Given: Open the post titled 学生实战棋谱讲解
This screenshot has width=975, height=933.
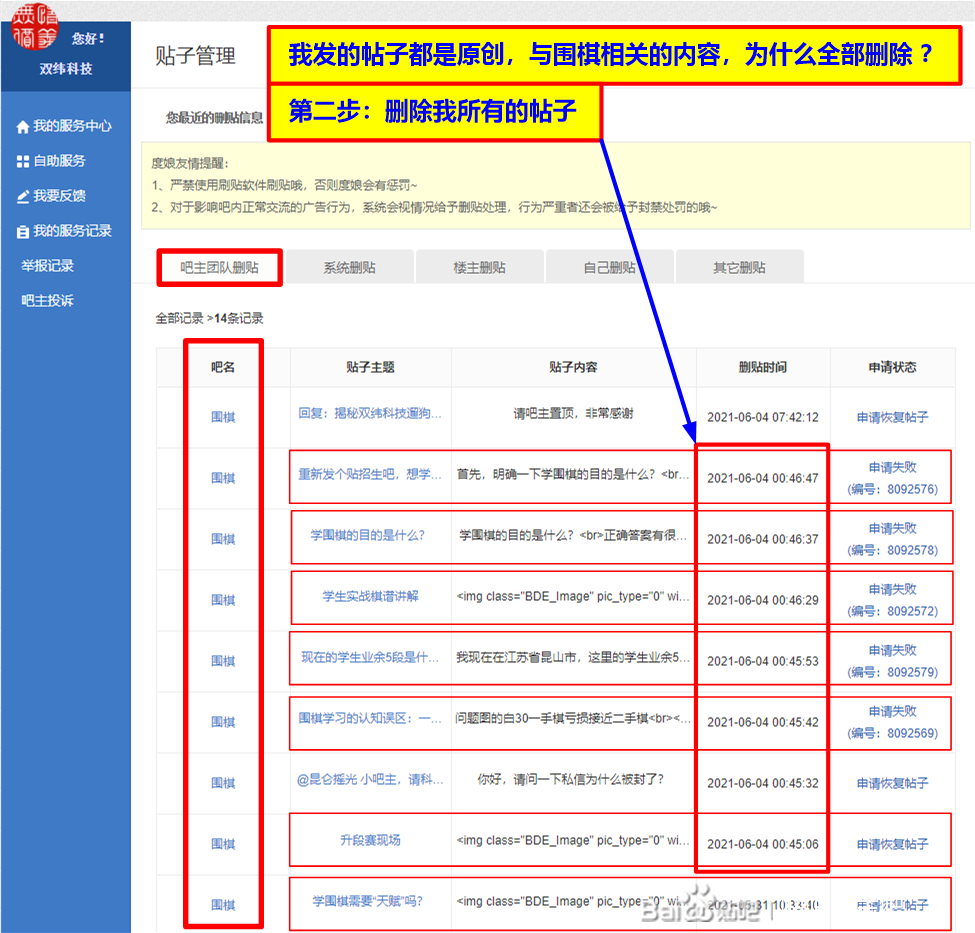Looking at the screenshot, I should pos(370,597).
